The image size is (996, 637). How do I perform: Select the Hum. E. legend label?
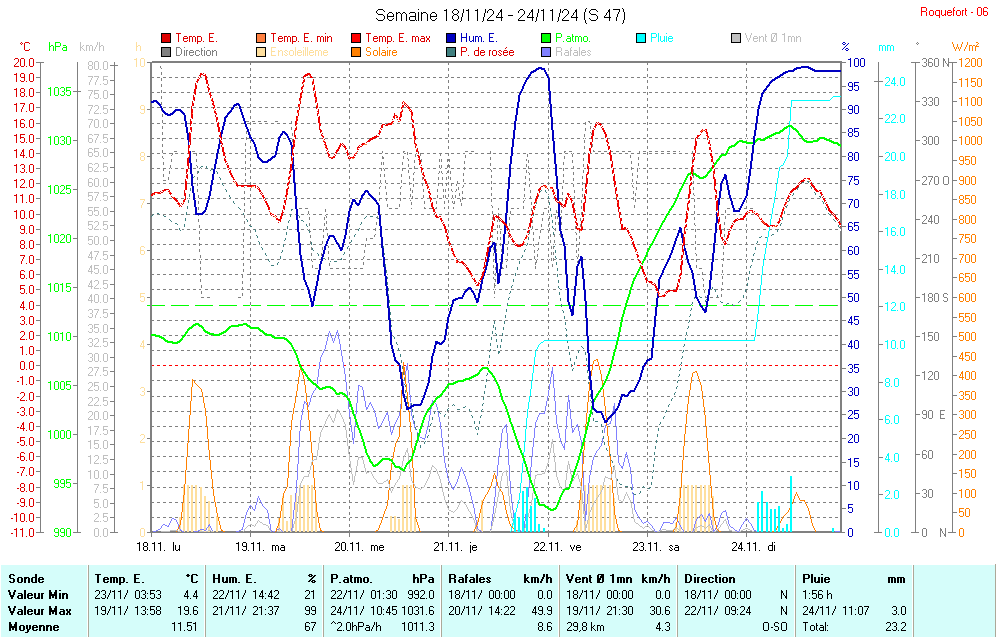479,38
